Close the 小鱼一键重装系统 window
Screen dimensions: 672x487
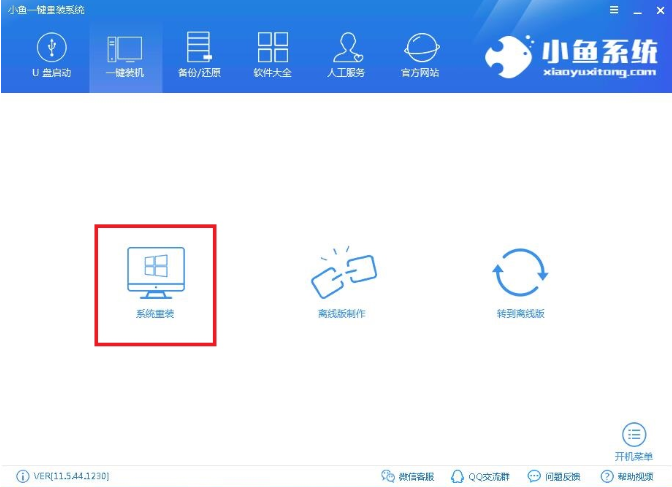click(658, 9)
